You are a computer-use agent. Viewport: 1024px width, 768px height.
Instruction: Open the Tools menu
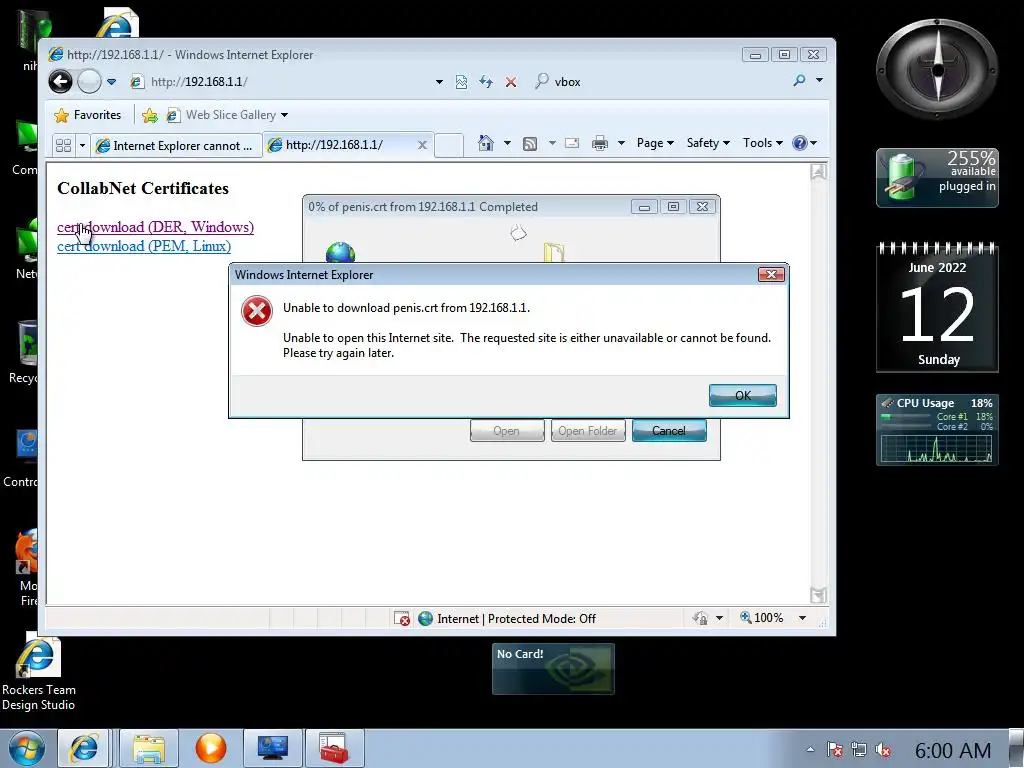pos(762,143)
